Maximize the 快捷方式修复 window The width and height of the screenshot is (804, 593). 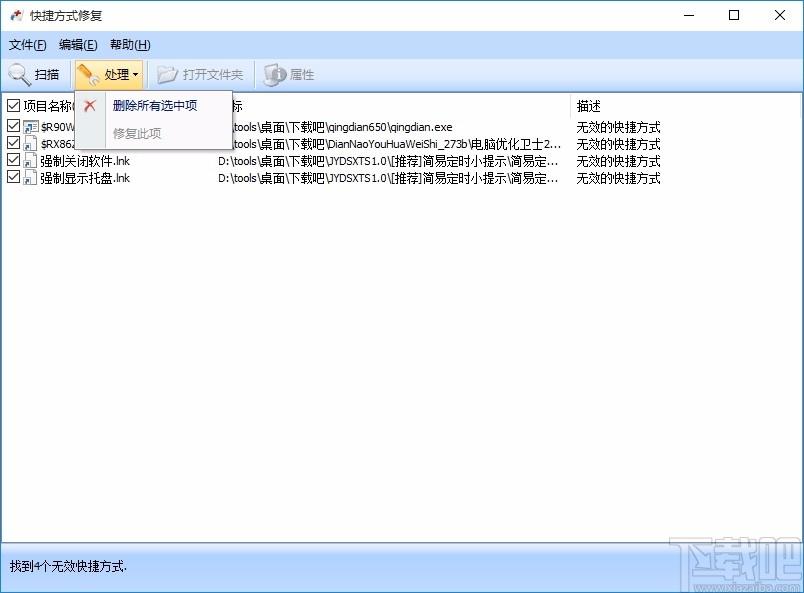pyautogui.click(x=734, y=15)
